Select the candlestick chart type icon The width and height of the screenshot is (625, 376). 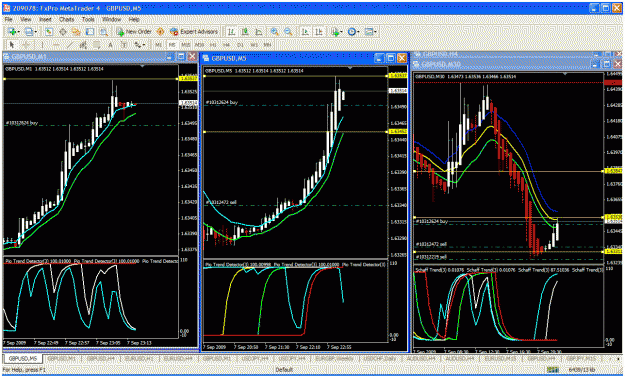point(245,31)
